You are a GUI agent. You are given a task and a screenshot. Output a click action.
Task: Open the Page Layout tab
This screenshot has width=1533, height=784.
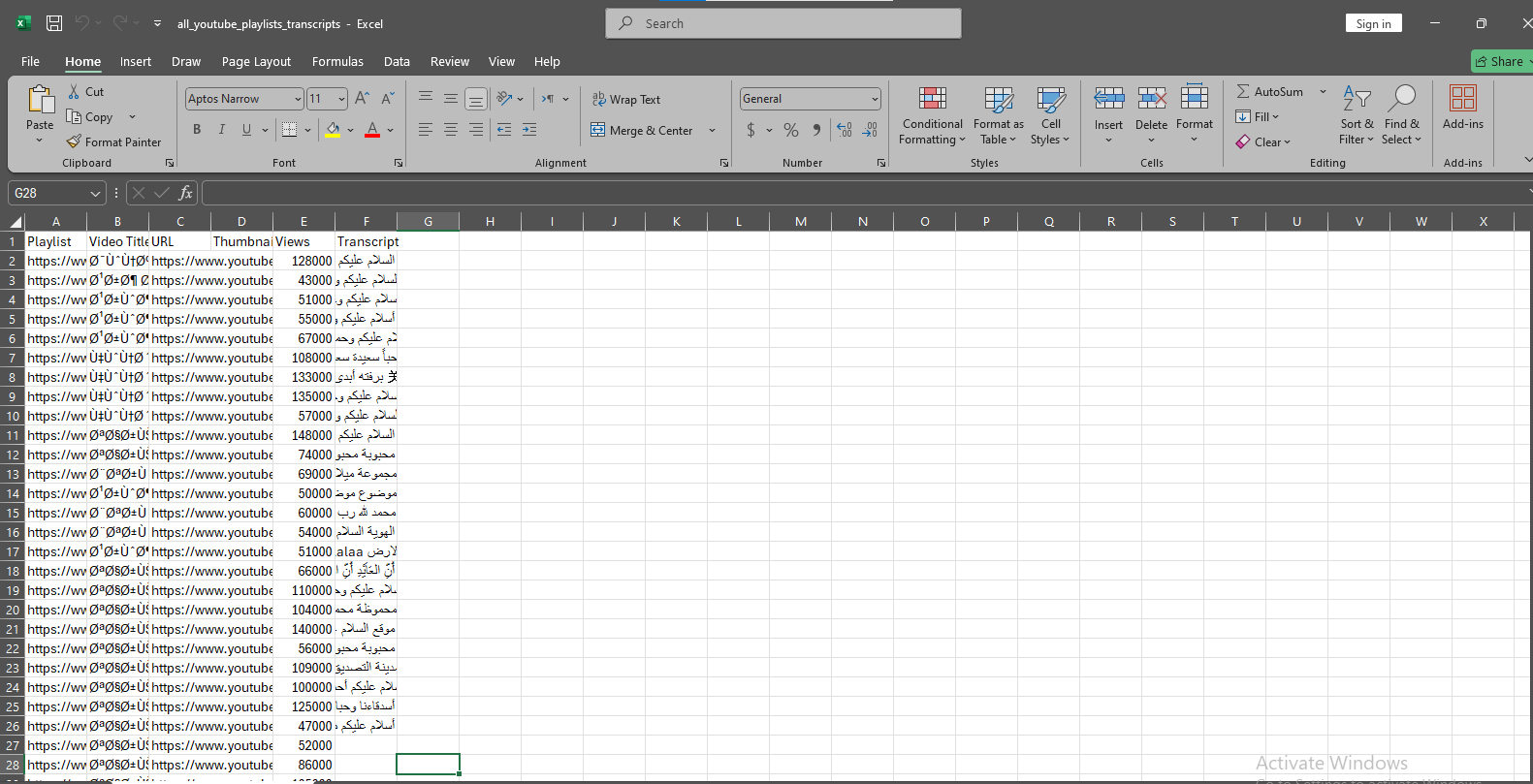click(x=256, y=61)
